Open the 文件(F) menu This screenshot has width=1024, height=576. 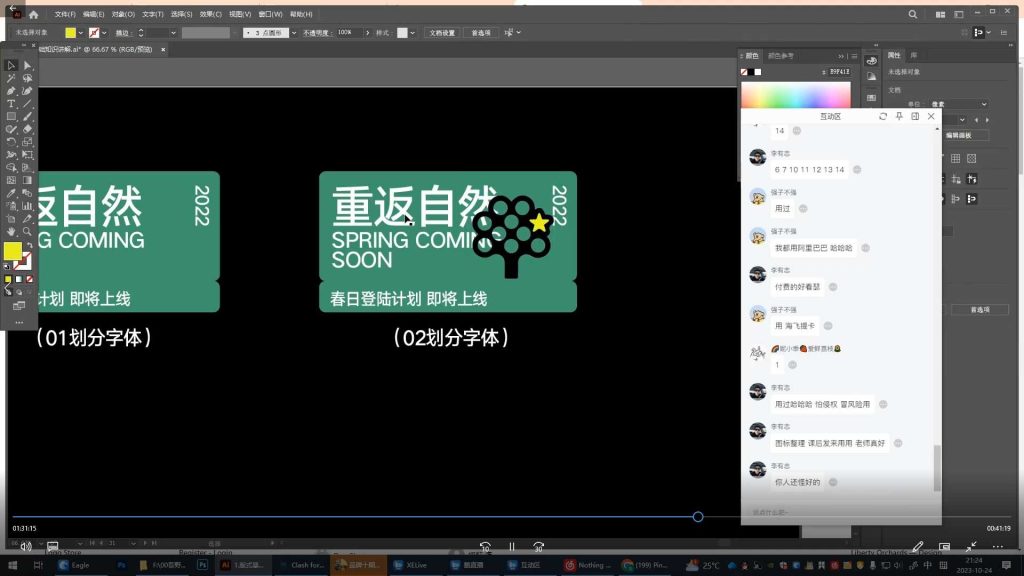click(65, 14)
